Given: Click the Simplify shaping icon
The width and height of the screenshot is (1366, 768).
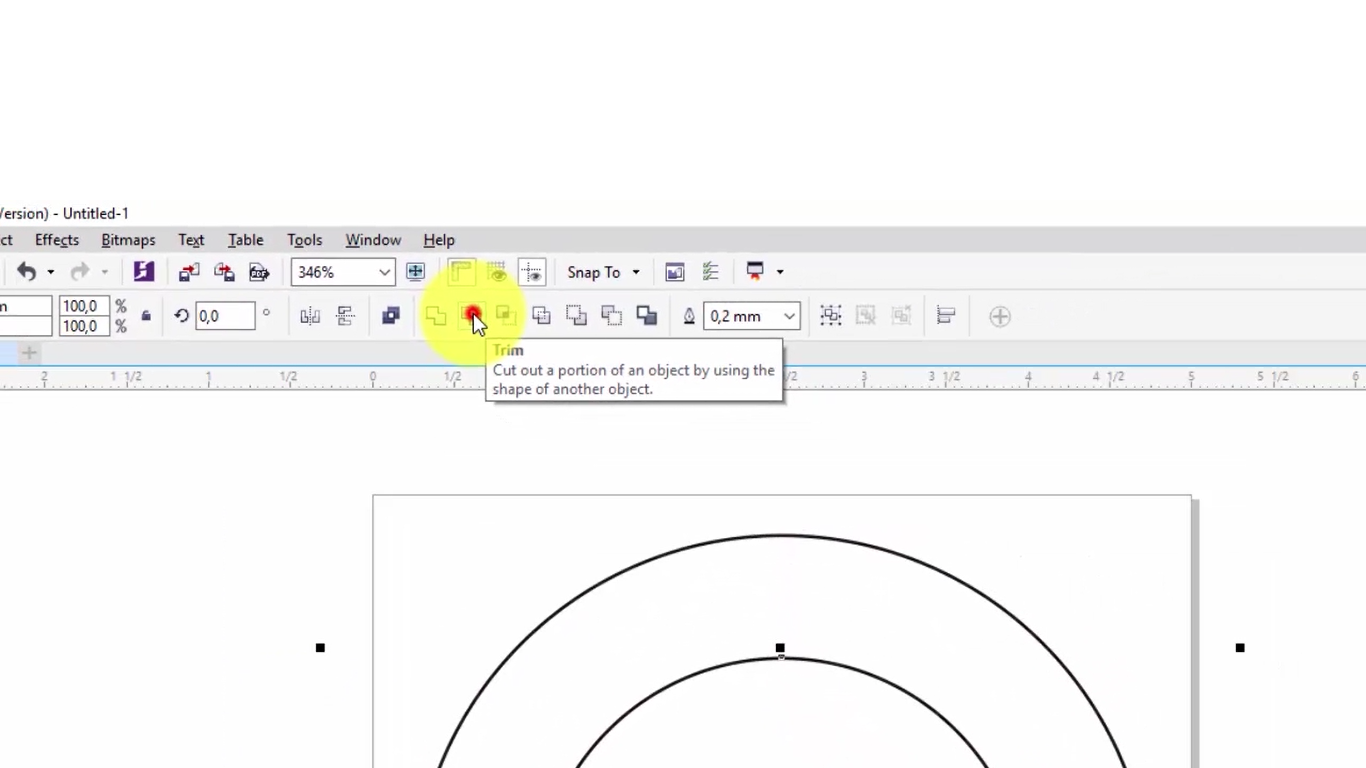Looking at the screenshot, I should (541, 316).
